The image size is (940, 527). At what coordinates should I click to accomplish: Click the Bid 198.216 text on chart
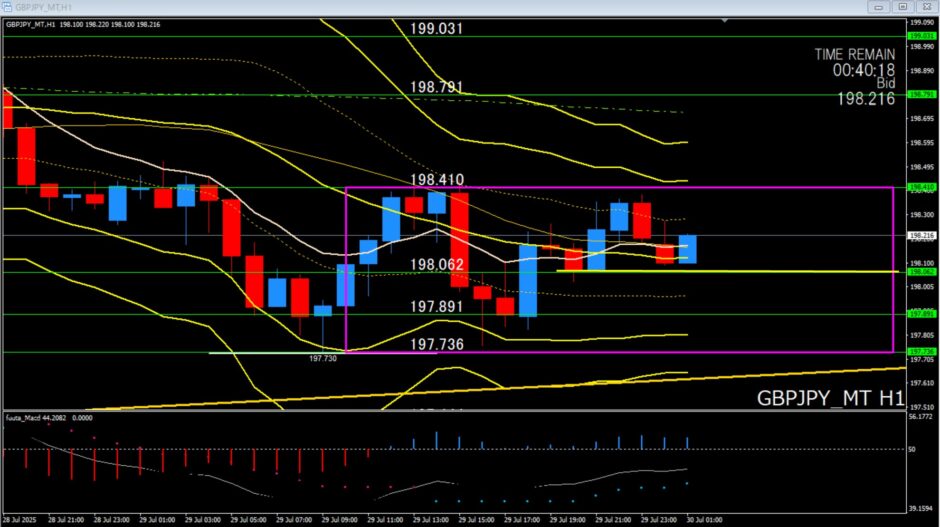coord(866,99)
